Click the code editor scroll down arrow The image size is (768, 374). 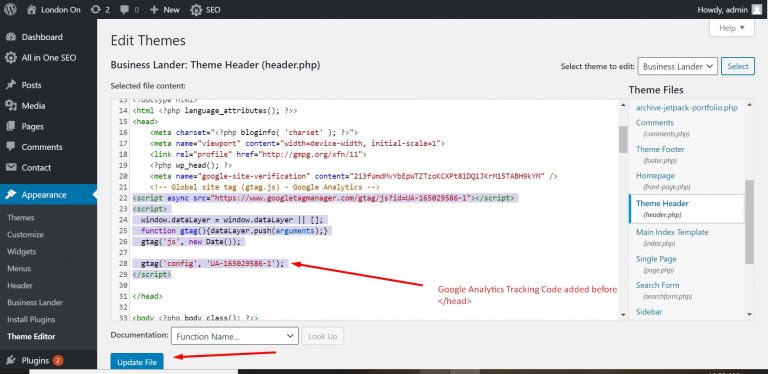point(623,314)
